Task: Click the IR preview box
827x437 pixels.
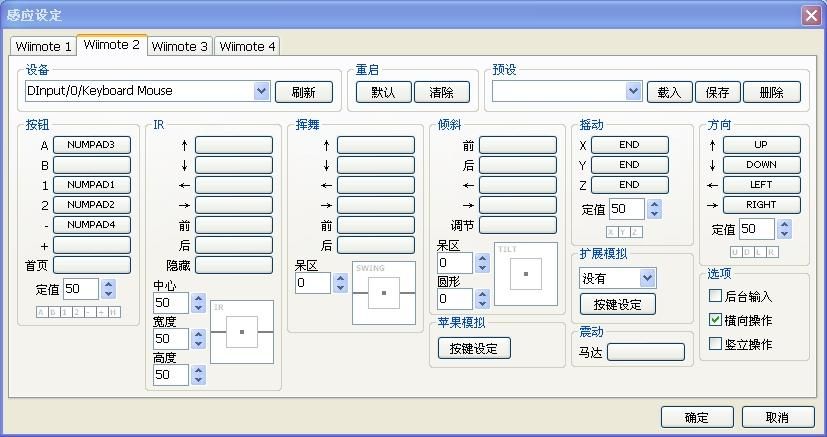Action: tap(242, 332)
